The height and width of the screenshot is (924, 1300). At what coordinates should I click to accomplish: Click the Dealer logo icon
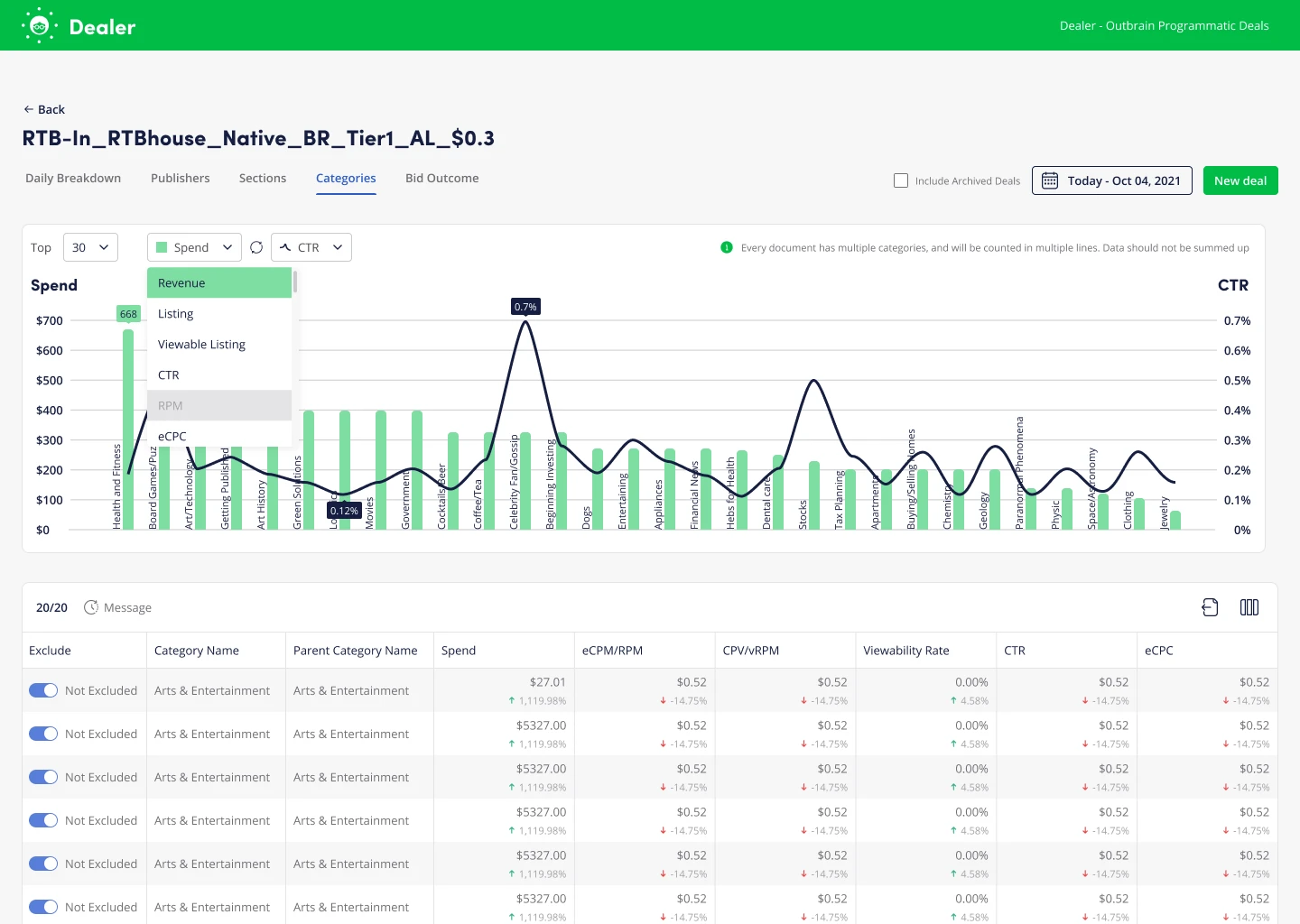pyautogui.click(x=39, y=26)
